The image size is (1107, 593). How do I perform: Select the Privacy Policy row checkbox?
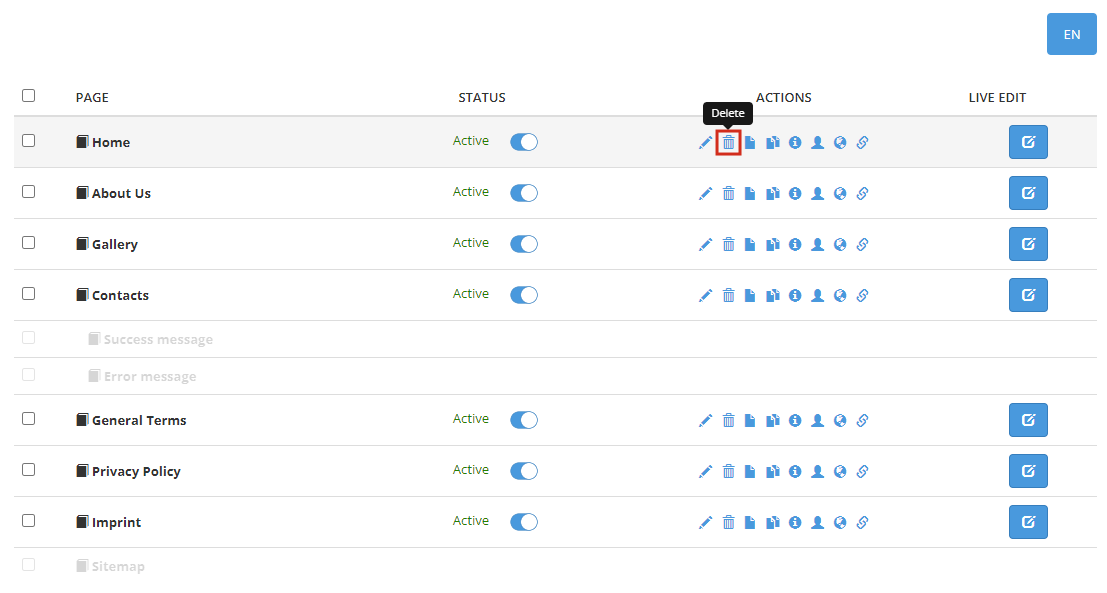28,469
